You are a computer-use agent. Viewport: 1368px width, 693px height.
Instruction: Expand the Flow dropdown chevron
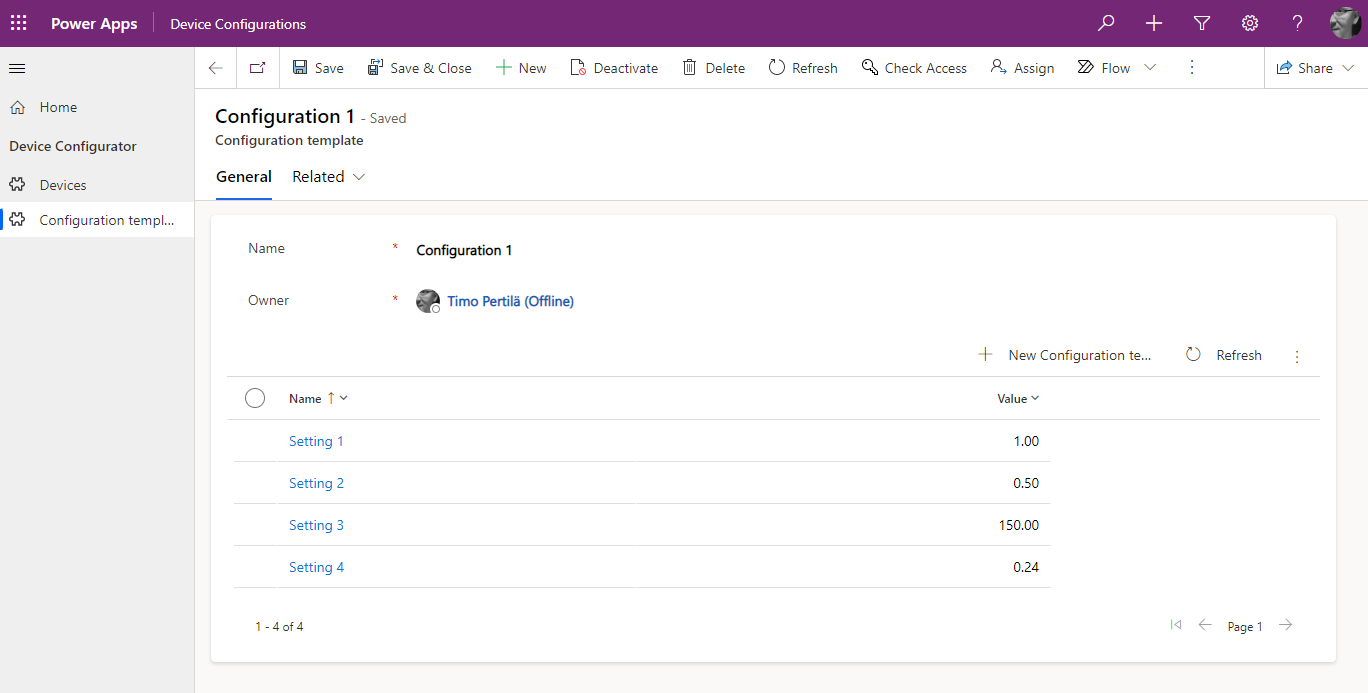pyautogui.click(x=1150, y=68)
